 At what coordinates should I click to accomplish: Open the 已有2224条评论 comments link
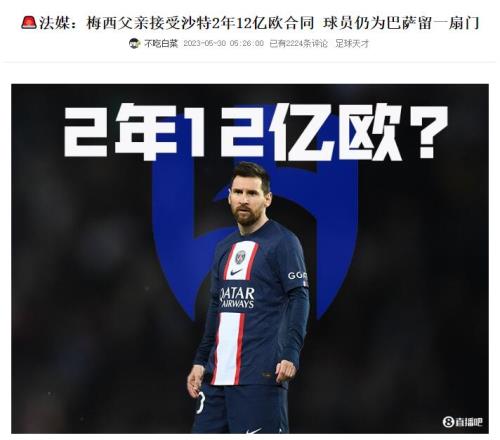[299, 44]
